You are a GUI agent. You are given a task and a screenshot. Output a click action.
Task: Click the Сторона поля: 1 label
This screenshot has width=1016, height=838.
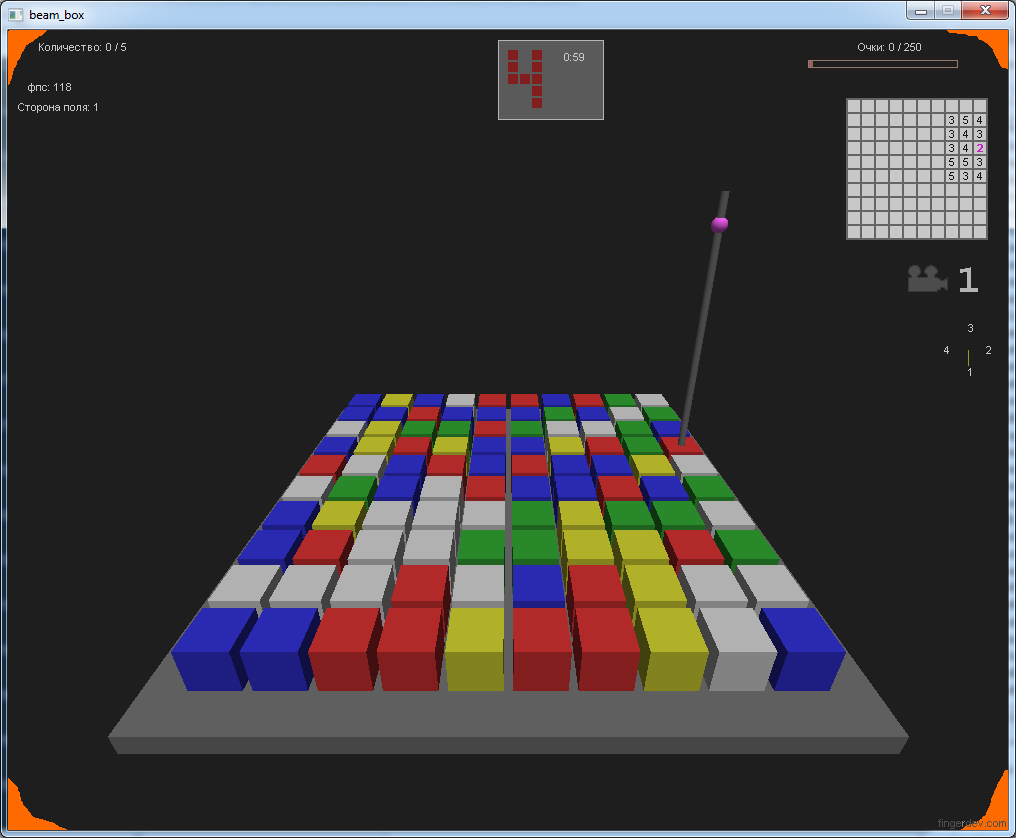(58, 107)
